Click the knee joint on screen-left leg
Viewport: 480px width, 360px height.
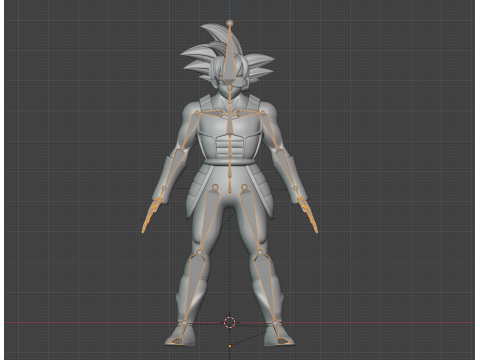pyautogui.click(x=199, y=252)
